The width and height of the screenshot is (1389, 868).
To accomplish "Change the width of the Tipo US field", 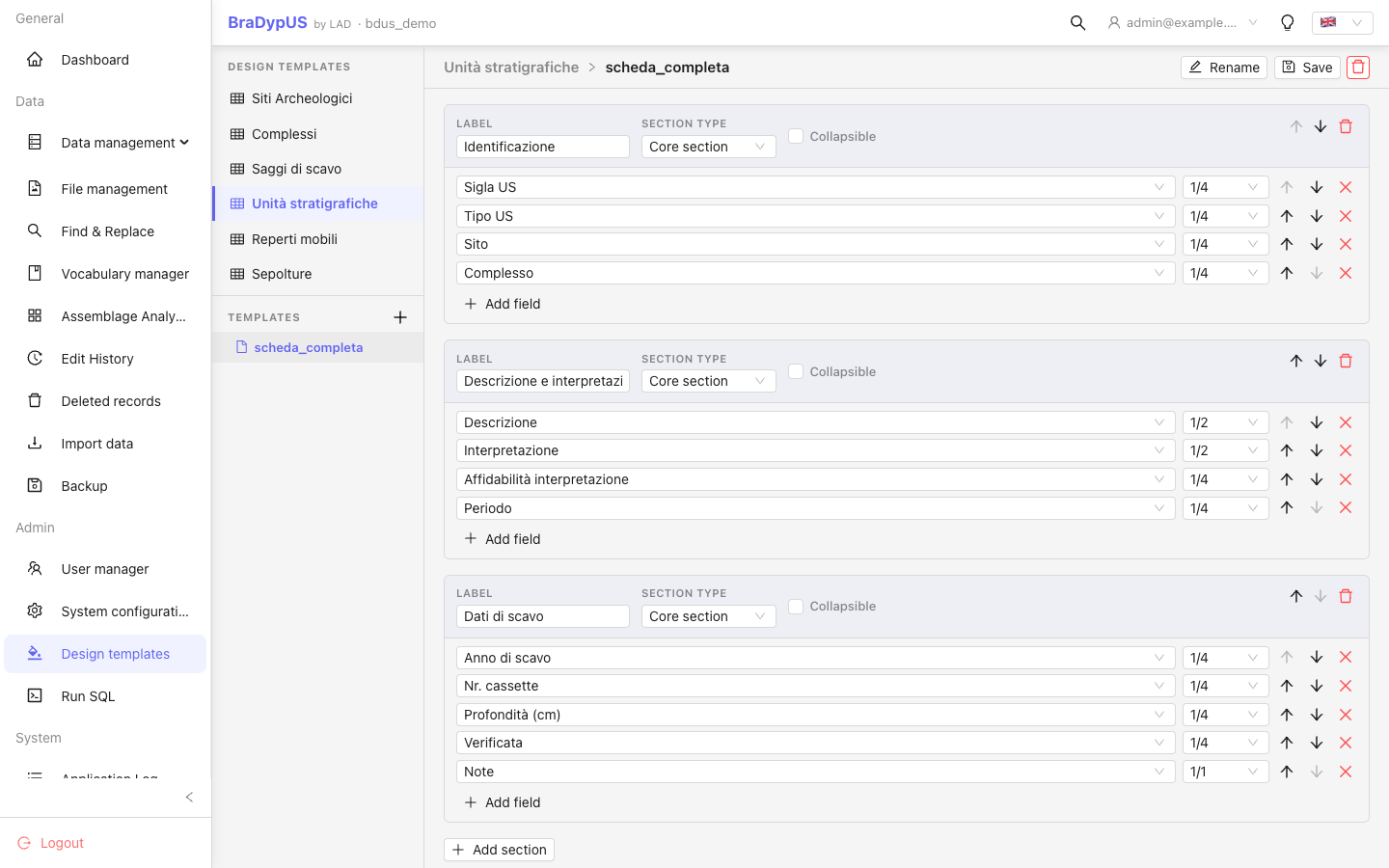I will pos(1225,216).
